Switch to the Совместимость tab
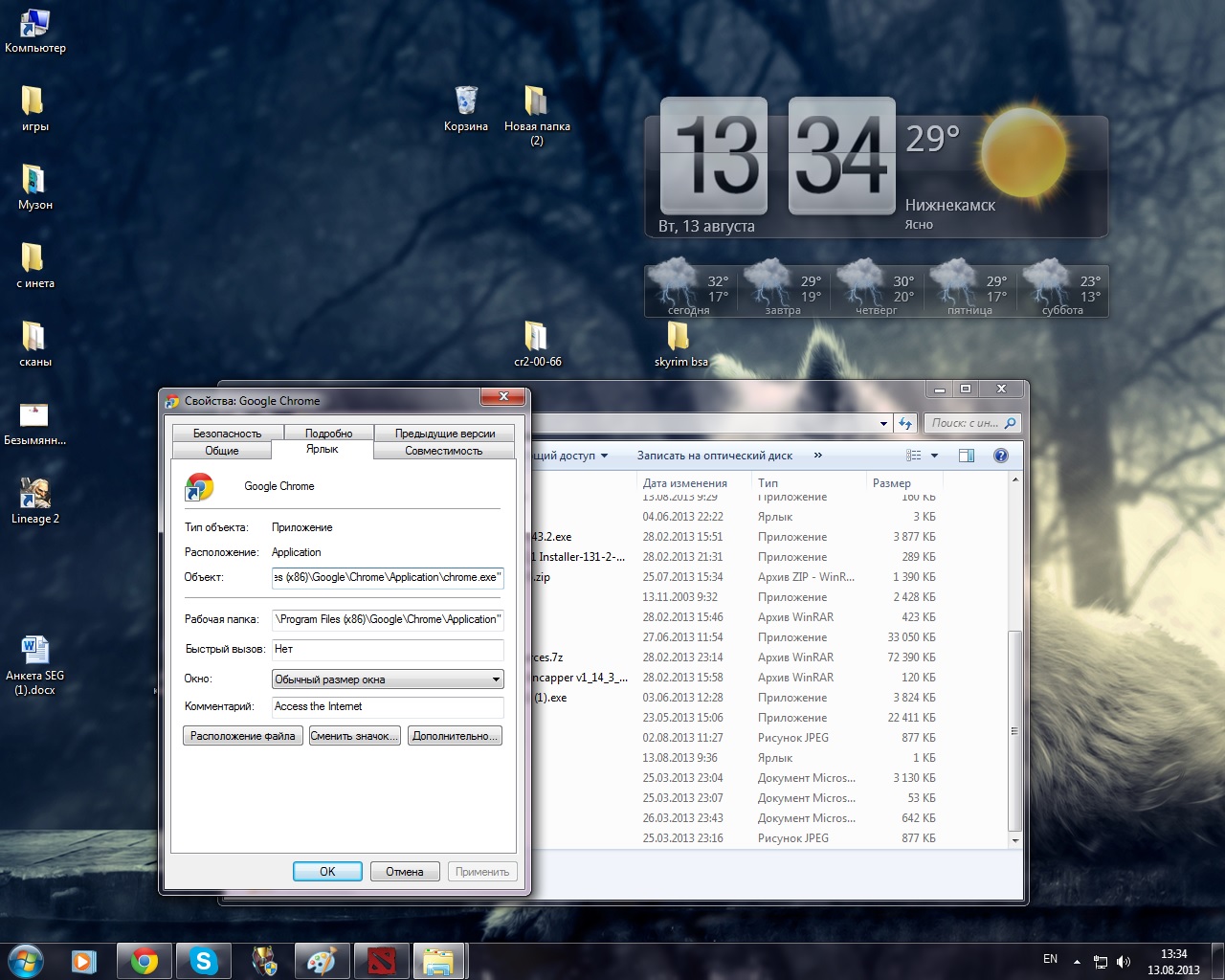Viewport: 1225px width, 980px height. pyautogui.click(x=443, y=451)
